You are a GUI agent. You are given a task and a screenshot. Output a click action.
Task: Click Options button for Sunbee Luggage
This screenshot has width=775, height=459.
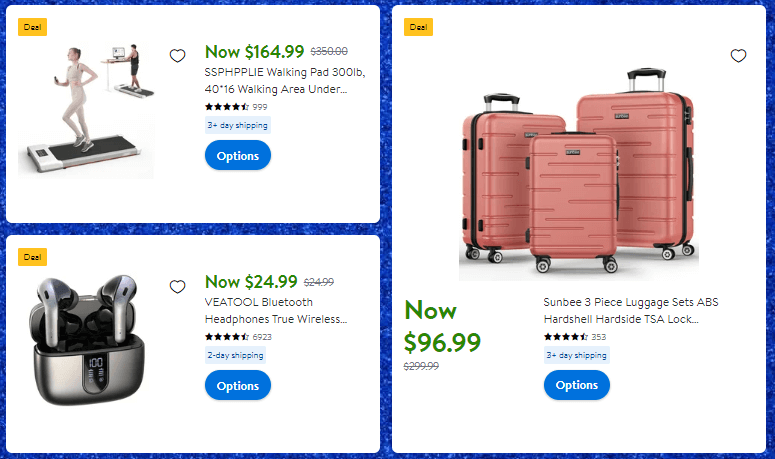point(576,385)
